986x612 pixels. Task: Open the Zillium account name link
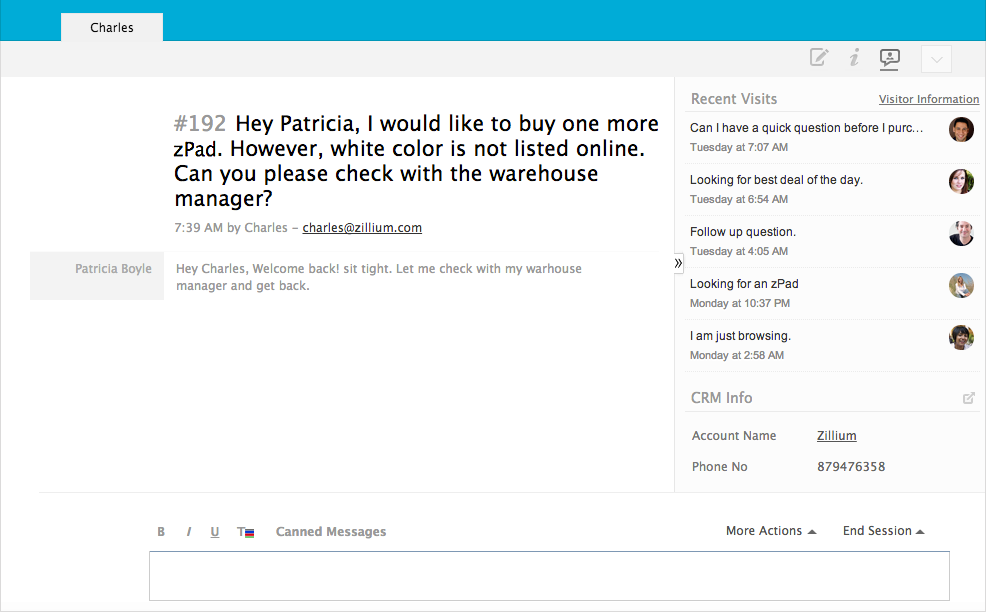pos(836,436)
